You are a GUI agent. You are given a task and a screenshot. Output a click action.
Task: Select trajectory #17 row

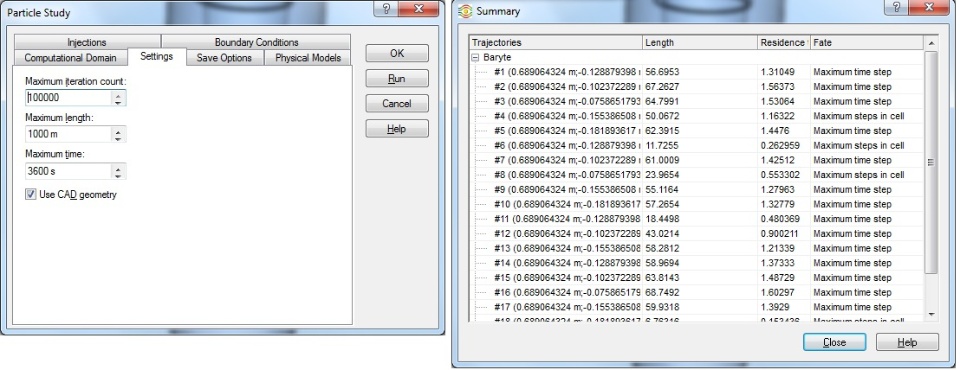tap(696, 307)
